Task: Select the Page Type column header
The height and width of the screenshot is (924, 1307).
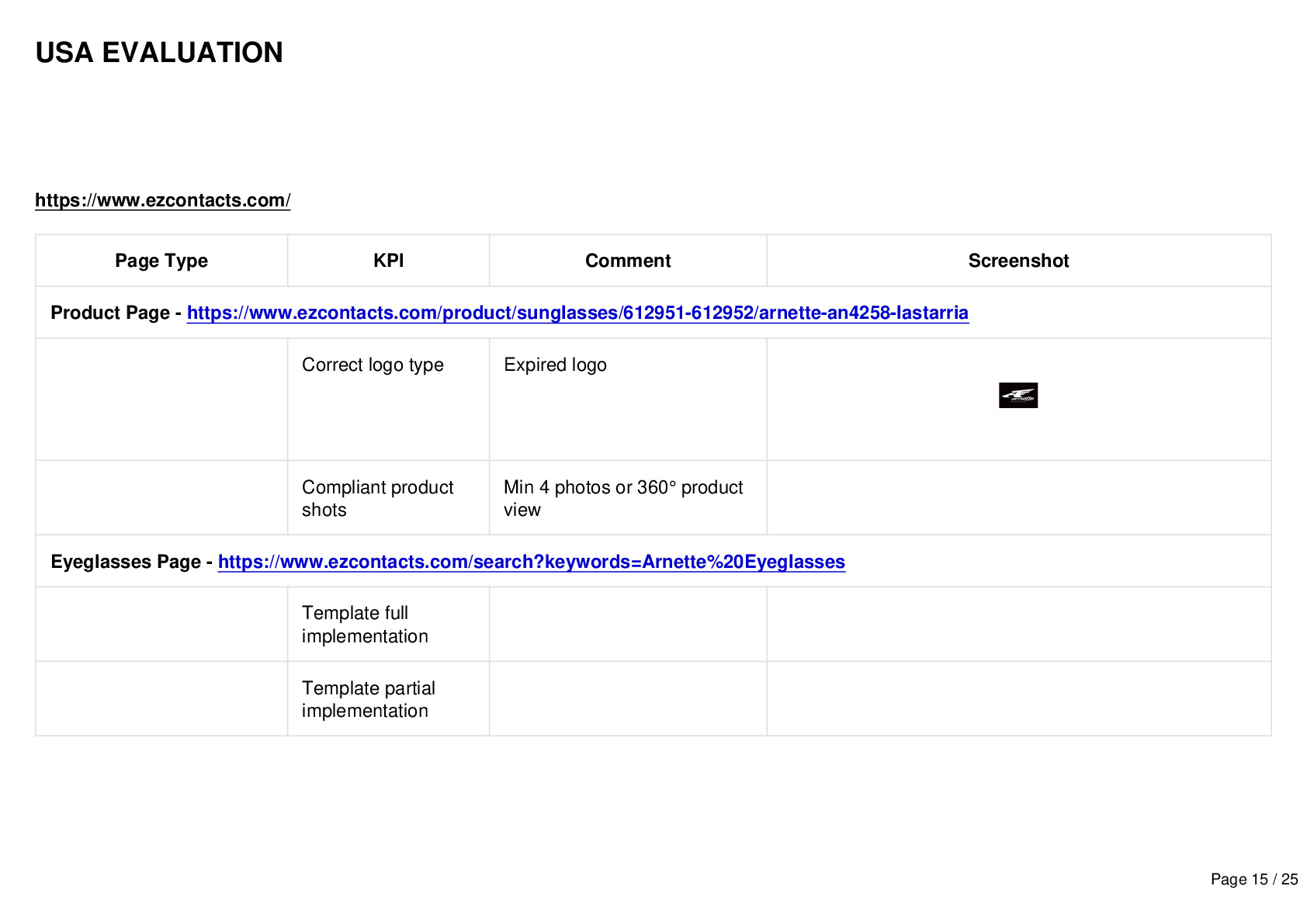Action: (161, 261)
